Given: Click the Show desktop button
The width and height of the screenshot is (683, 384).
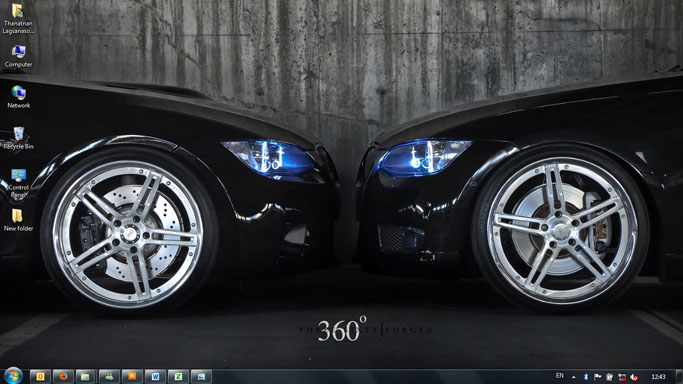Looking at the screenshot, I should (x=679, y=377).
